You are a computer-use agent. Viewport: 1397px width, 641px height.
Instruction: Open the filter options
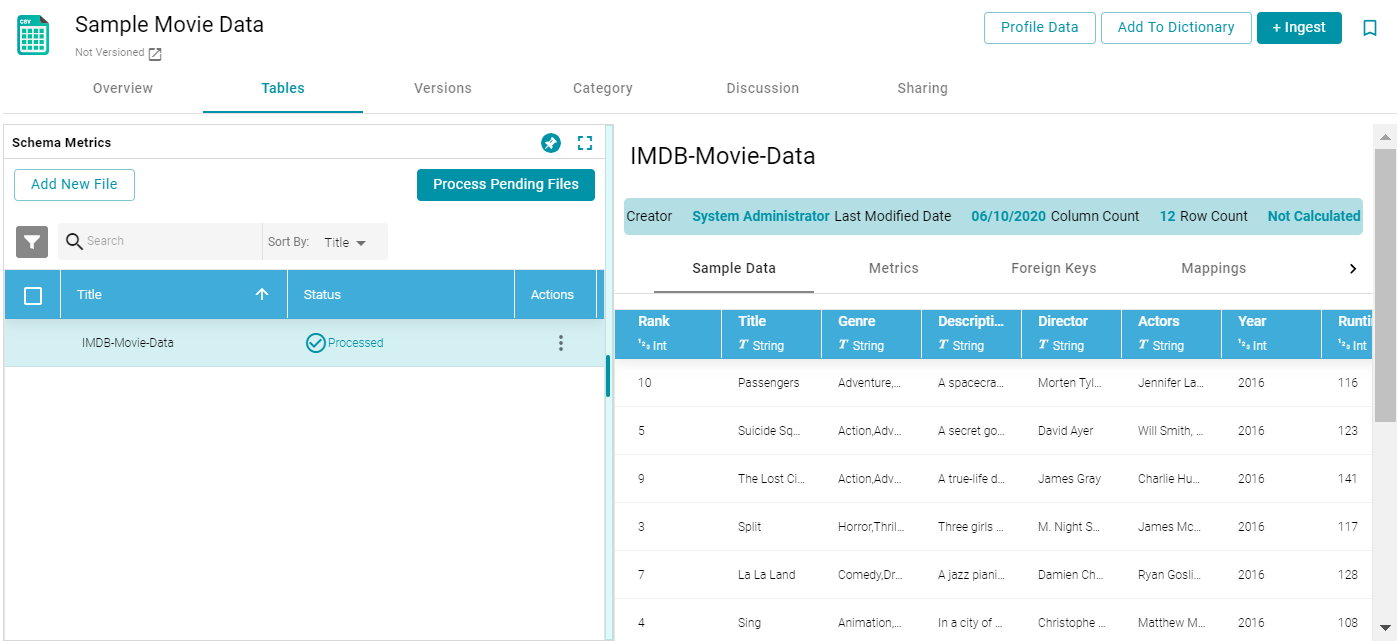point(32,242)
